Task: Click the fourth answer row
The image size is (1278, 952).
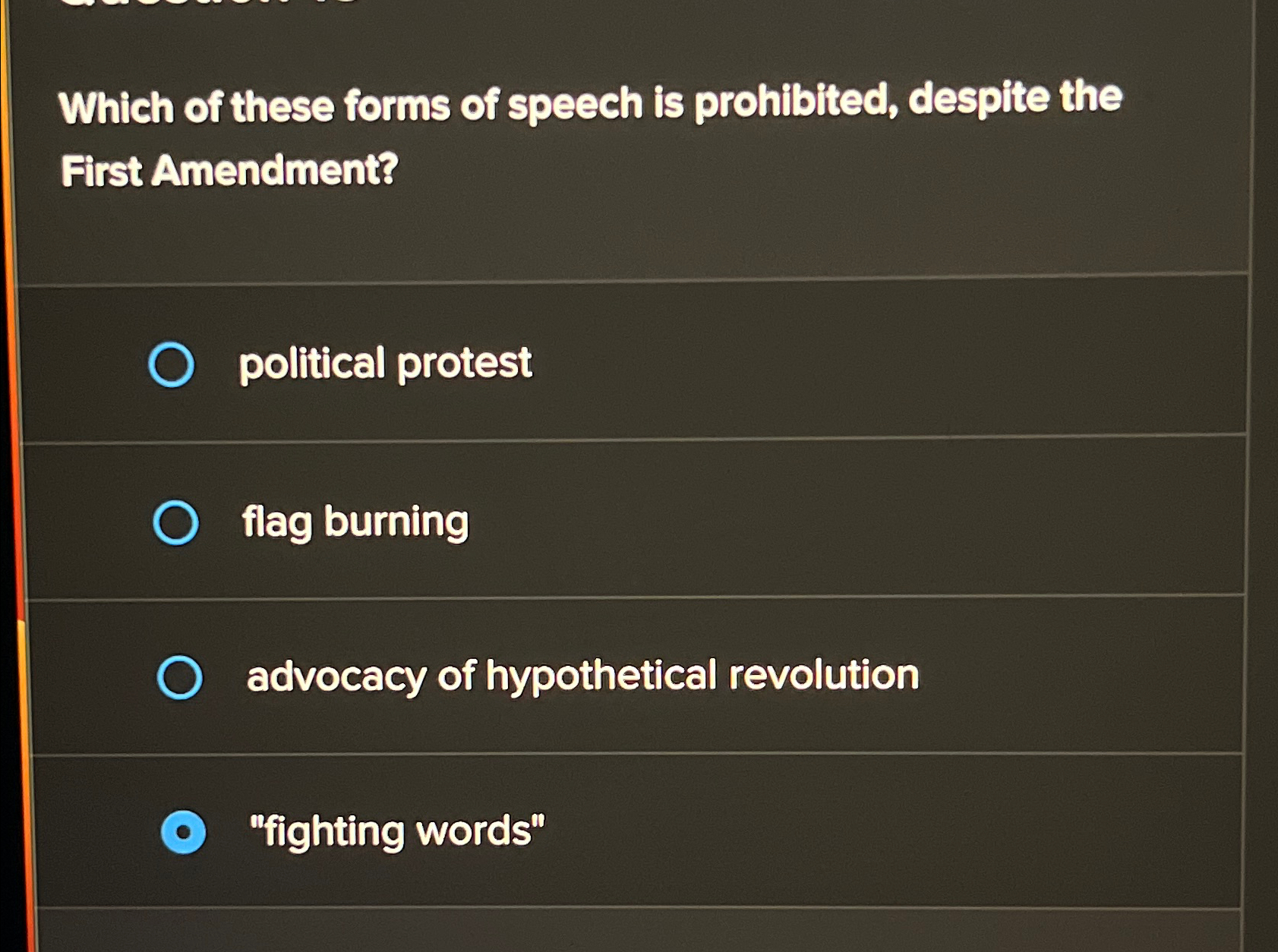Action: 638,831
